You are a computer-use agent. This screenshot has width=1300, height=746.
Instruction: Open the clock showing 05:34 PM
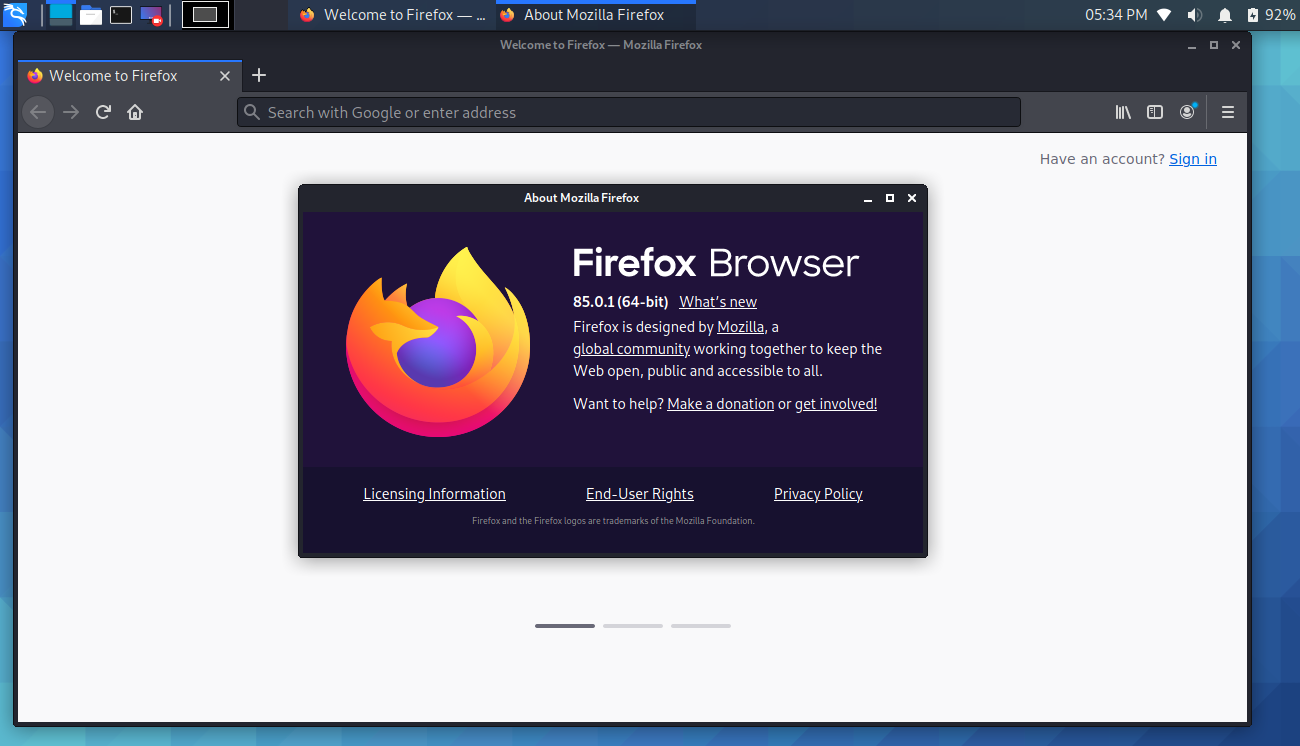(1116, 15)
